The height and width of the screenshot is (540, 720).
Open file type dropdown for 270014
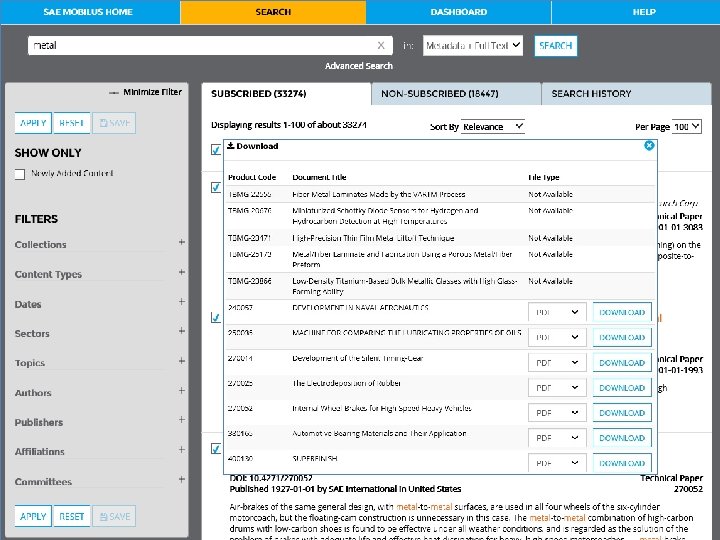pyautogui.click(x=557, y=362)
